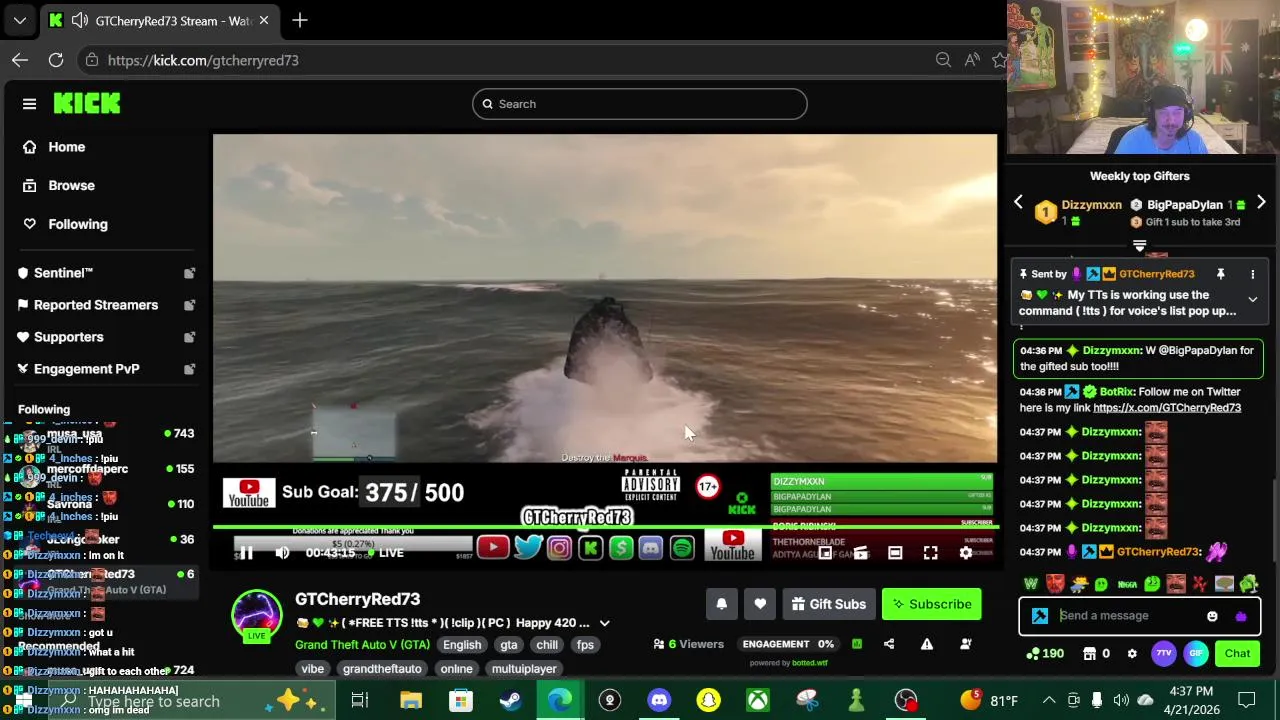Open Reported Streamers sidebar item
The image size is (1280, 720).
96,305
